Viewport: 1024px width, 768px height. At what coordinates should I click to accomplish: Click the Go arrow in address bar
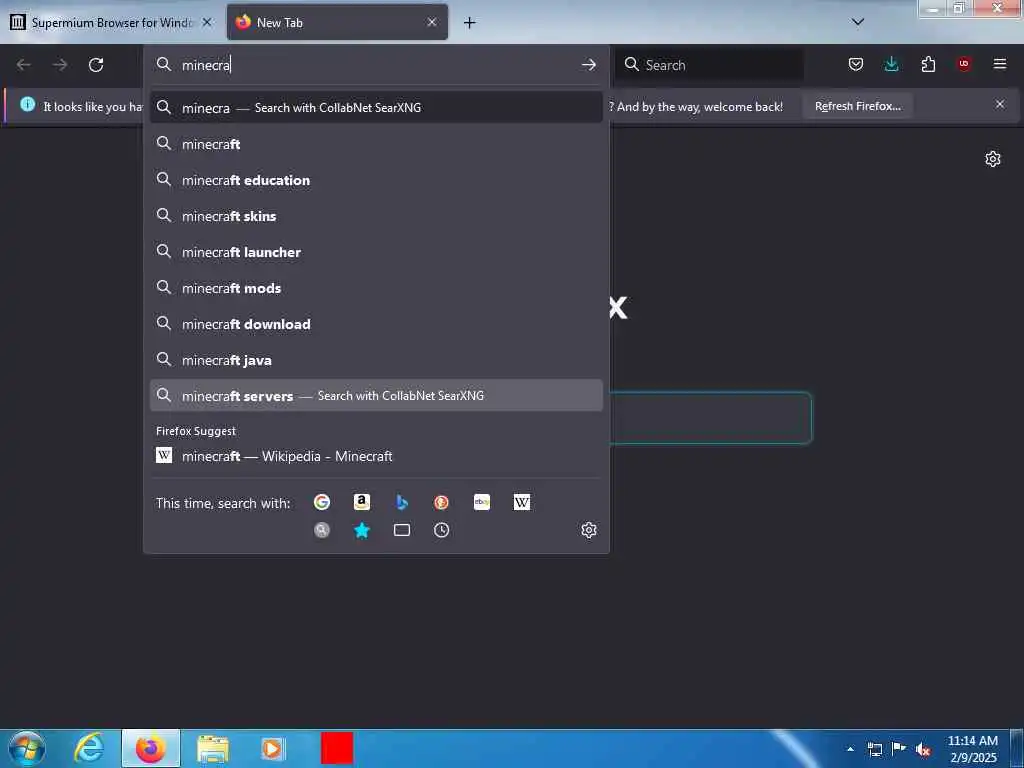[x=588, y=65]
